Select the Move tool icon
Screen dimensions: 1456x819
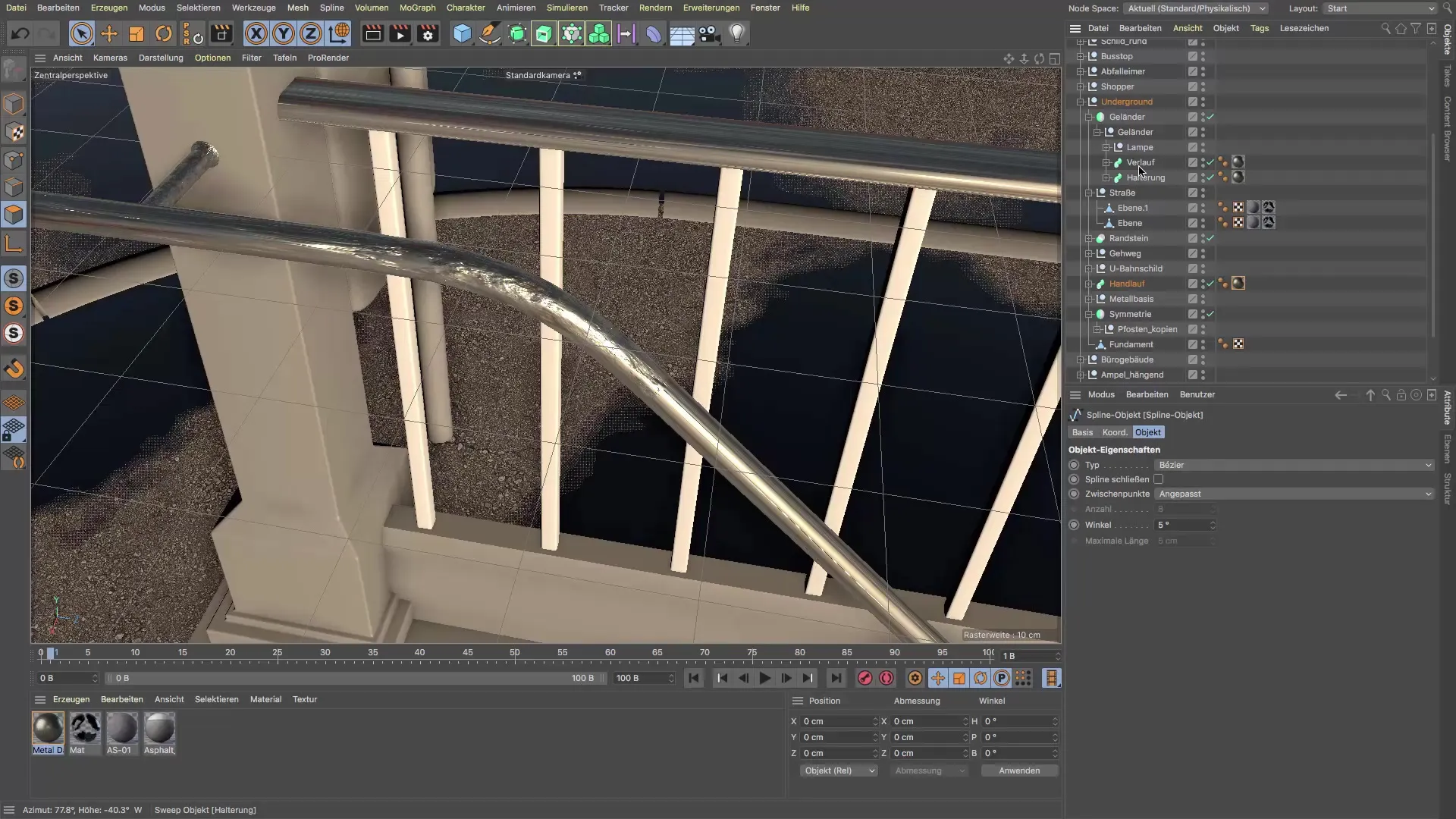109,33
